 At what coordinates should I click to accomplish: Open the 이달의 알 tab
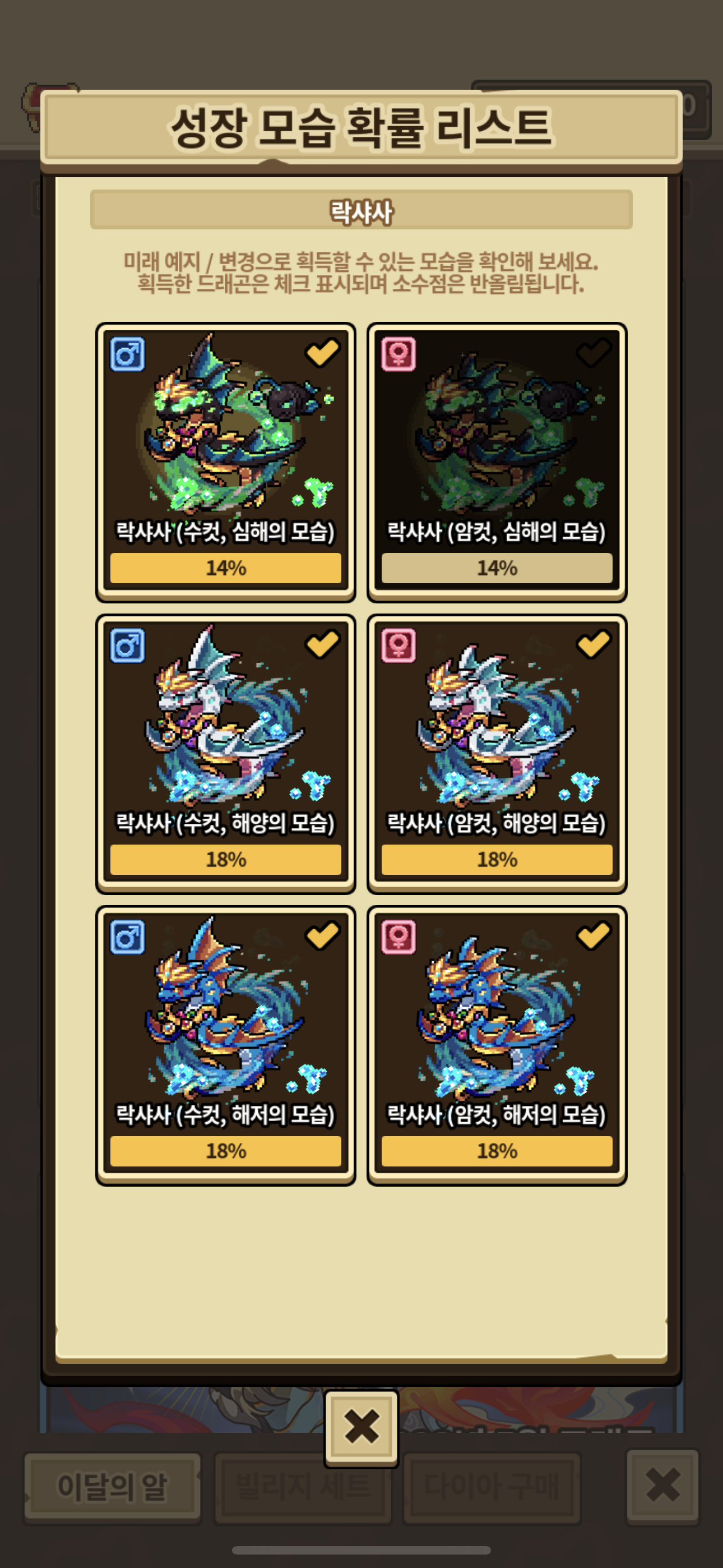pyautogui.click(x=112, y=1487)
